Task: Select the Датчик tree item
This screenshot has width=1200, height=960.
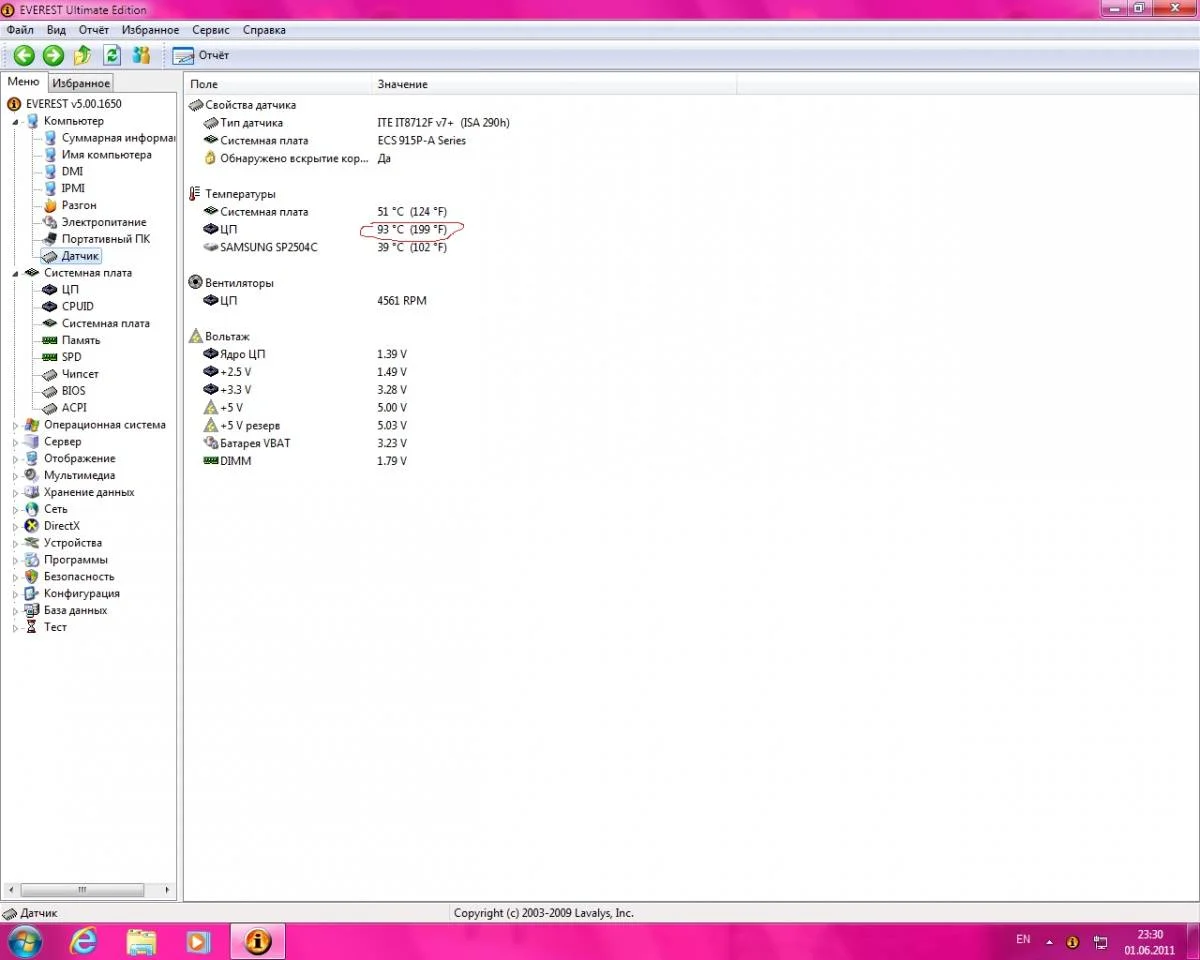Action: [x=80, y=256]
